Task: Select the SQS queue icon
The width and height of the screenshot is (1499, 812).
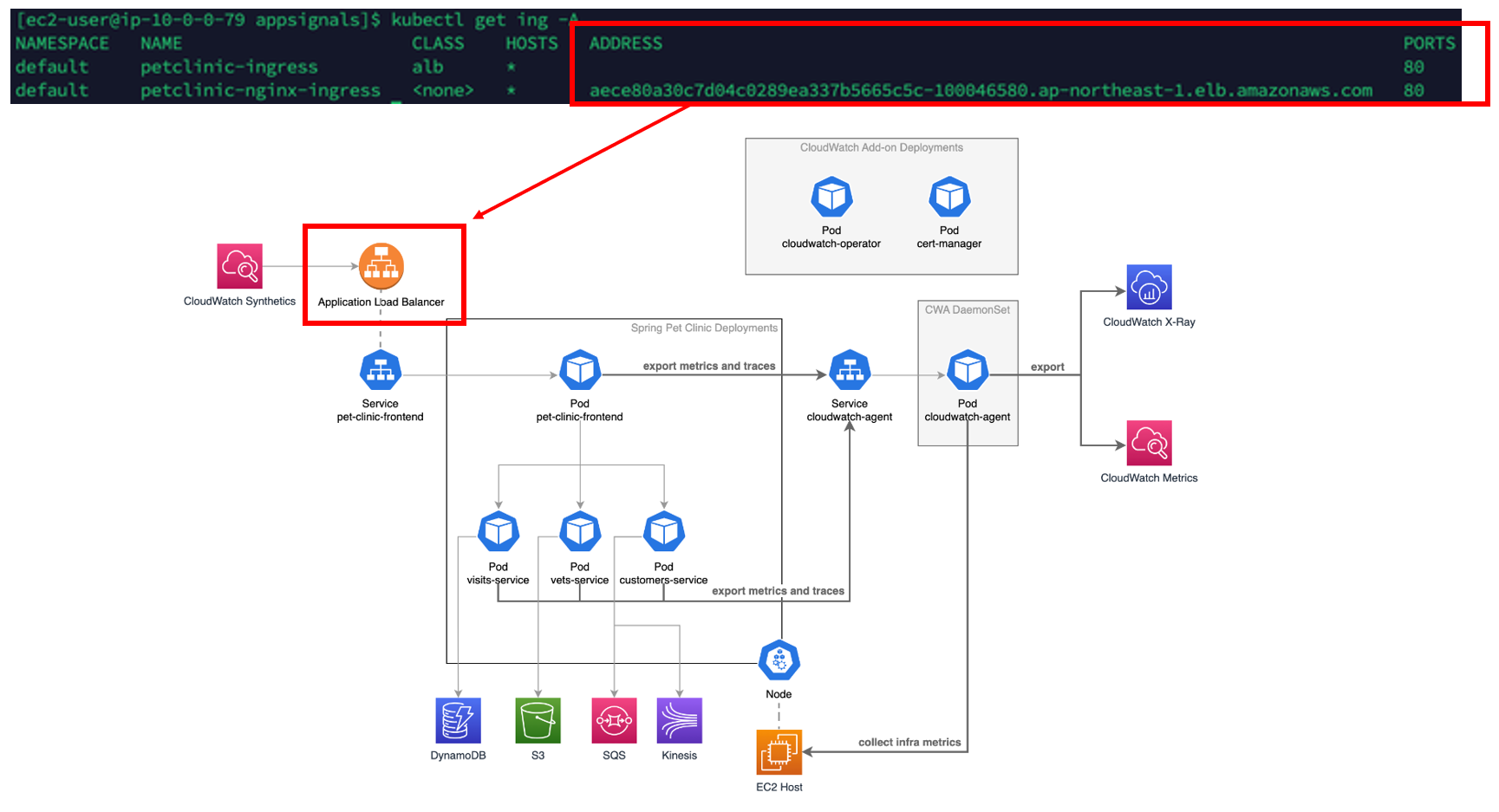Action: tap(614, 720)
